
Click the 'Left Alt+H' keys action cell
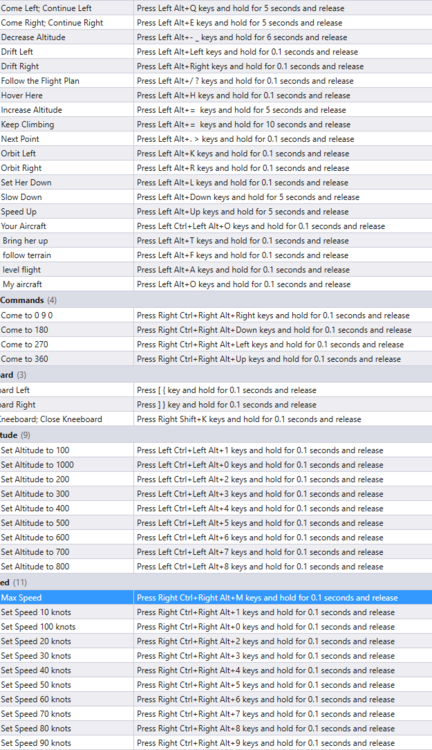[283, 95]
